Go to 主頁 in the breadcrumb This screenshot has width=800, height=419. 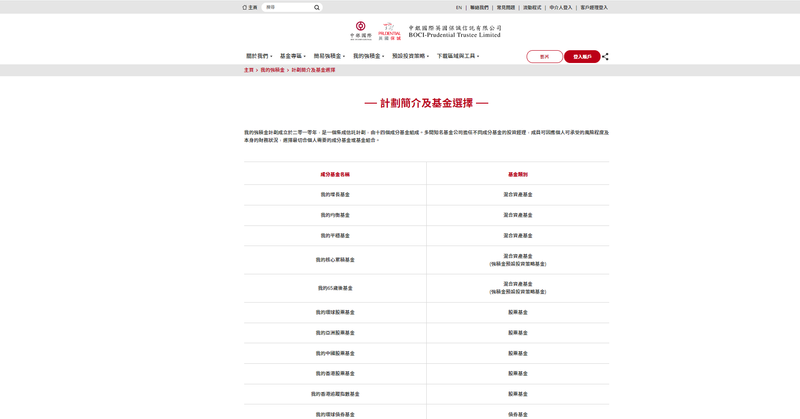[x=248, y=70]
